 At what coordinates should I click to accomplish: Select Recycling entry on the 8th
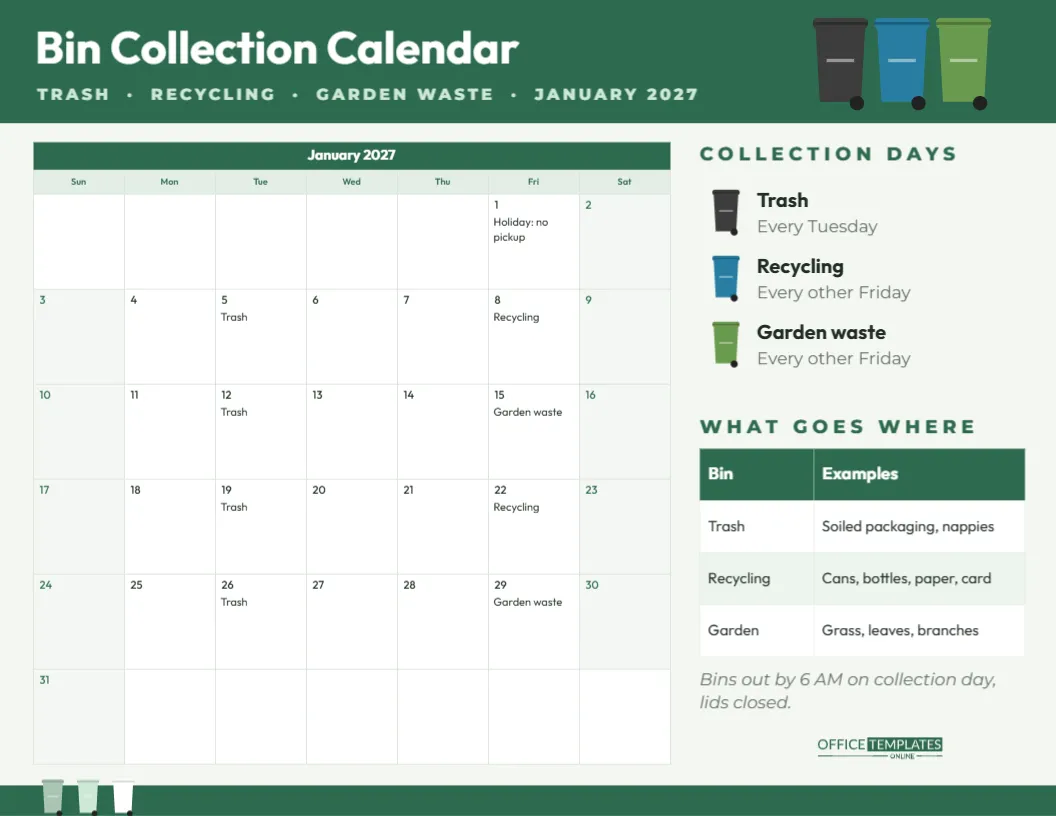516,317
